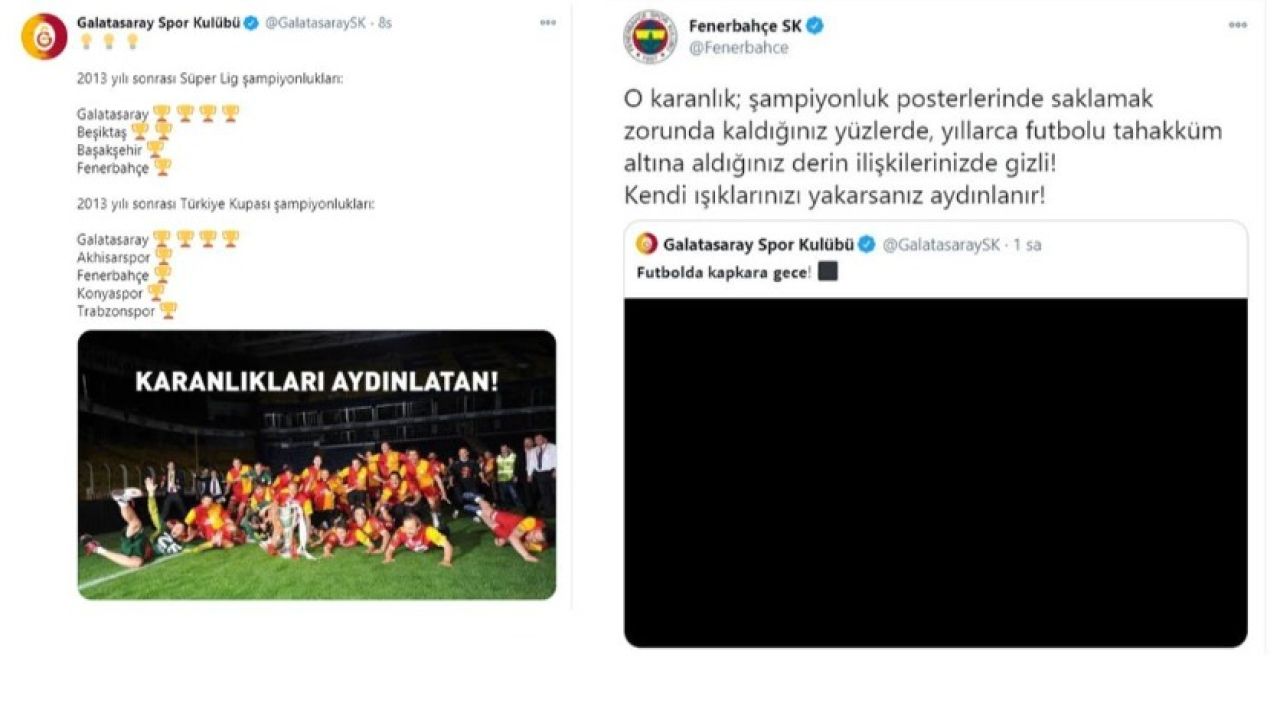Click verified badge beside Galatasaray Spor Kulübü name
Screen dimensions: 1280x720
point(253,22)
